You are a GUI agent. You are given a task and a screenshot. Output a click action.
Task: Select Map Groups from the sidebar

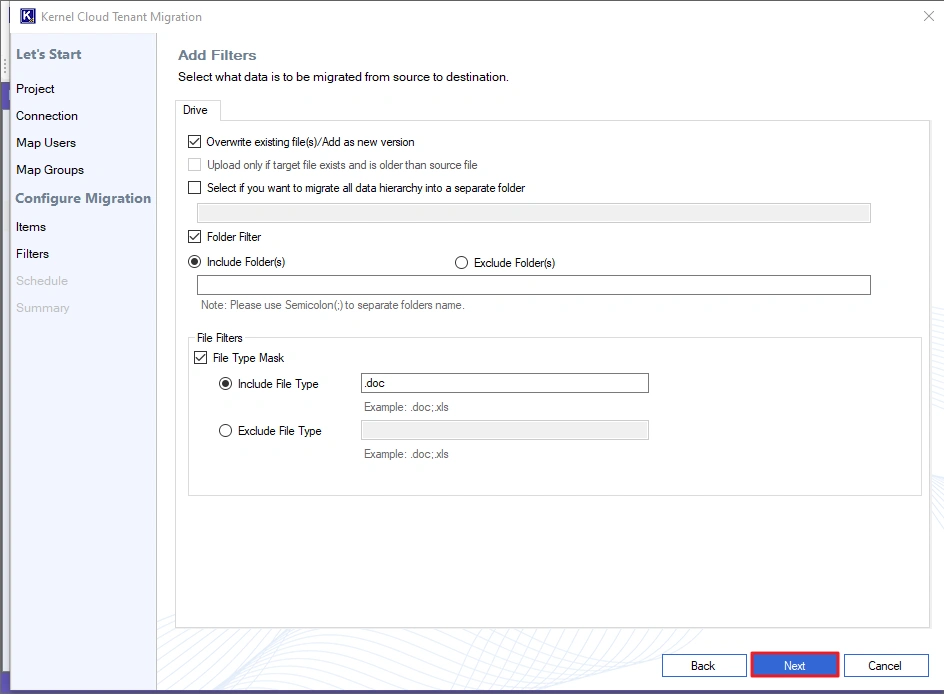click(x=50, y=170)
